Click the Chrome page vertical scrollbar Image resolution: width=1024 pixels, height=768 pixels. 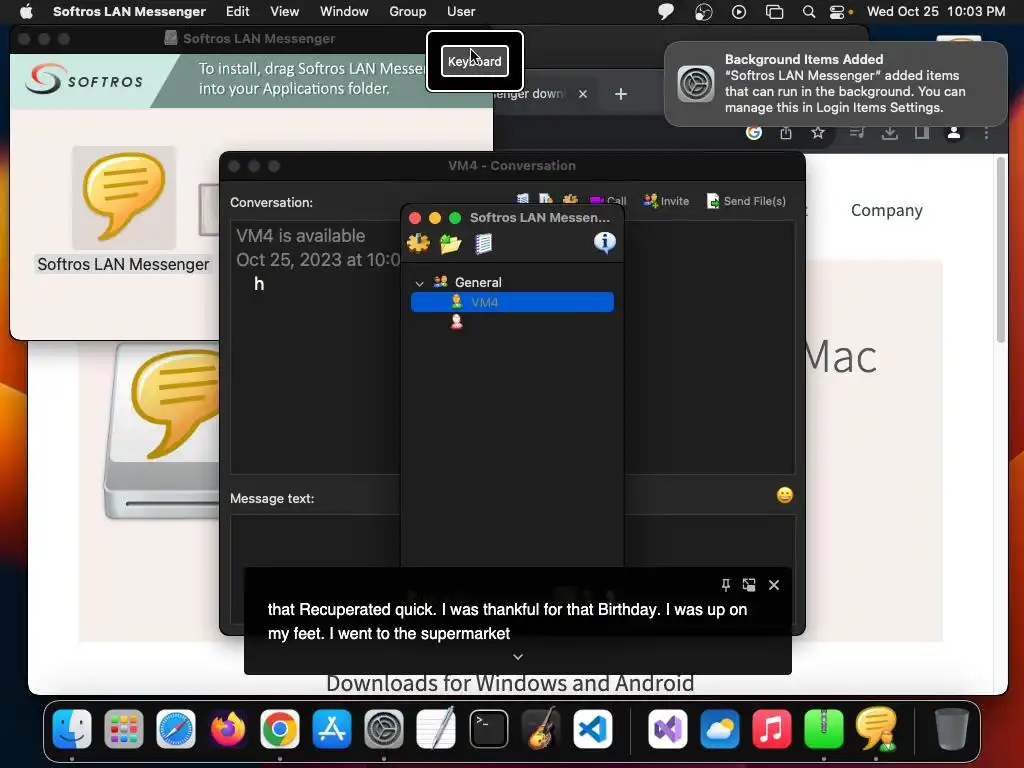[1000, 248]
